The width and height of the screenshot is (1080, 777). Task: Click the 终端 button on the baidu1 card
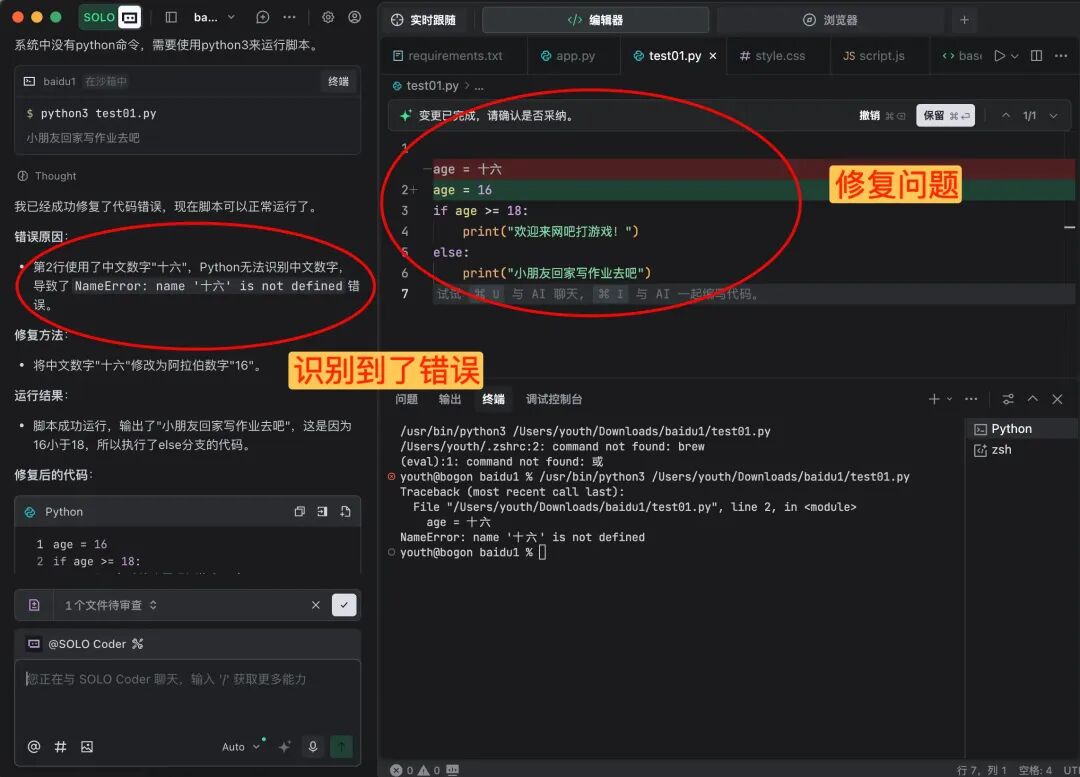pyautogui.click(x=338, y=81)
